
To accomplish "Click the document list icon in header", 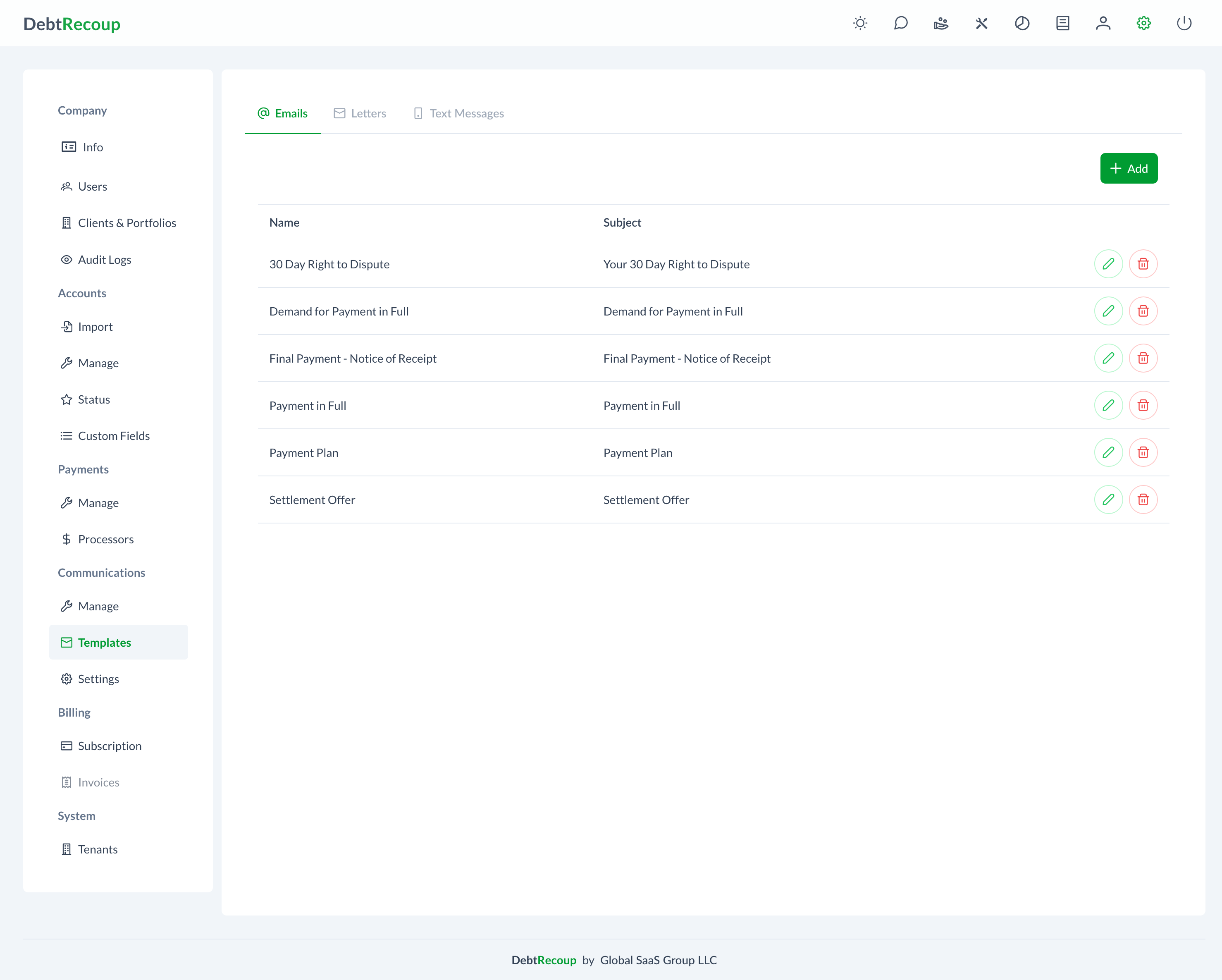I will pos(1063,23).
